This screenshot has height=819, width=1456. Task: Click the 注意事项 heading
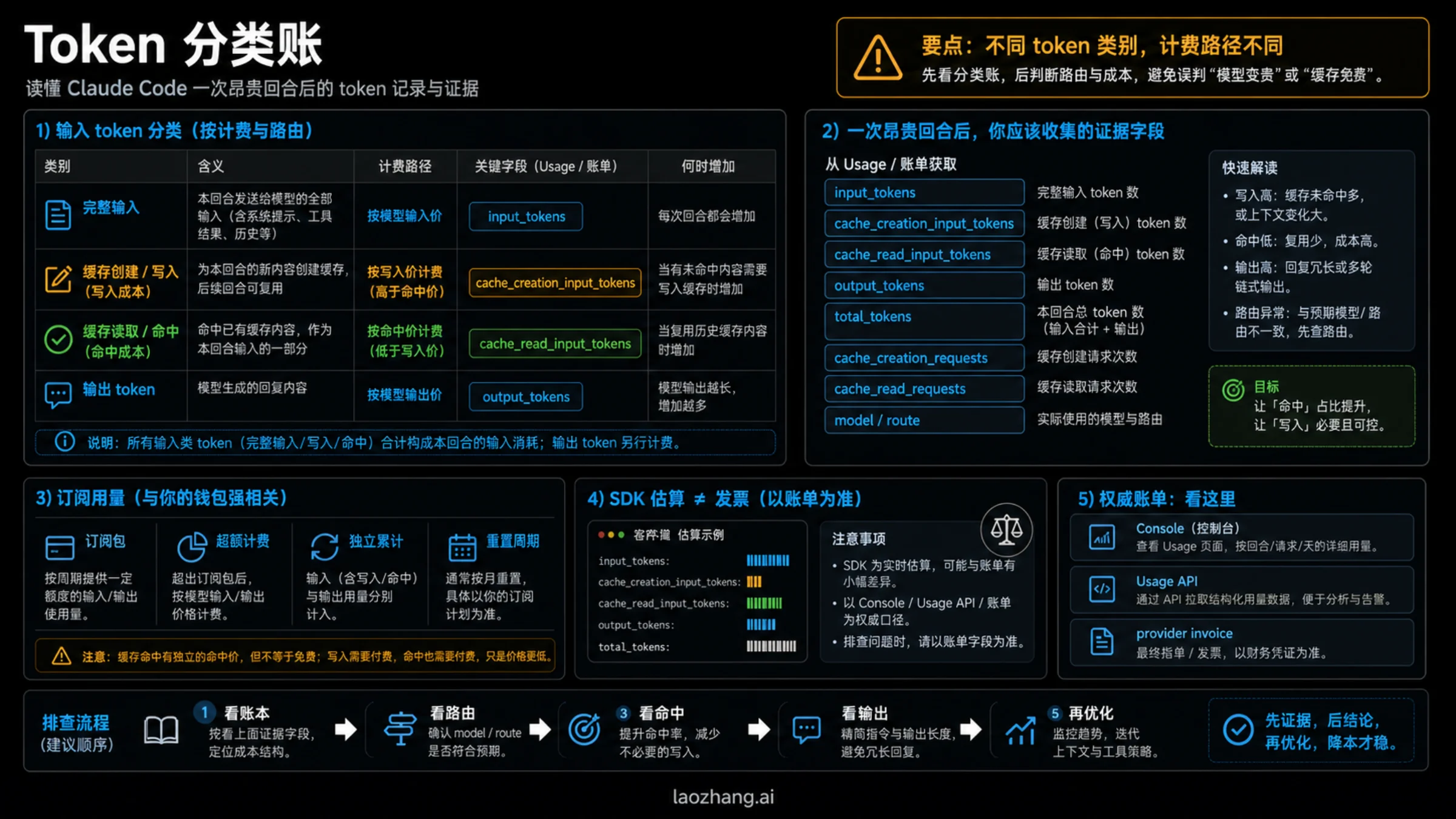pyautogui.click(x=859, y=539)
